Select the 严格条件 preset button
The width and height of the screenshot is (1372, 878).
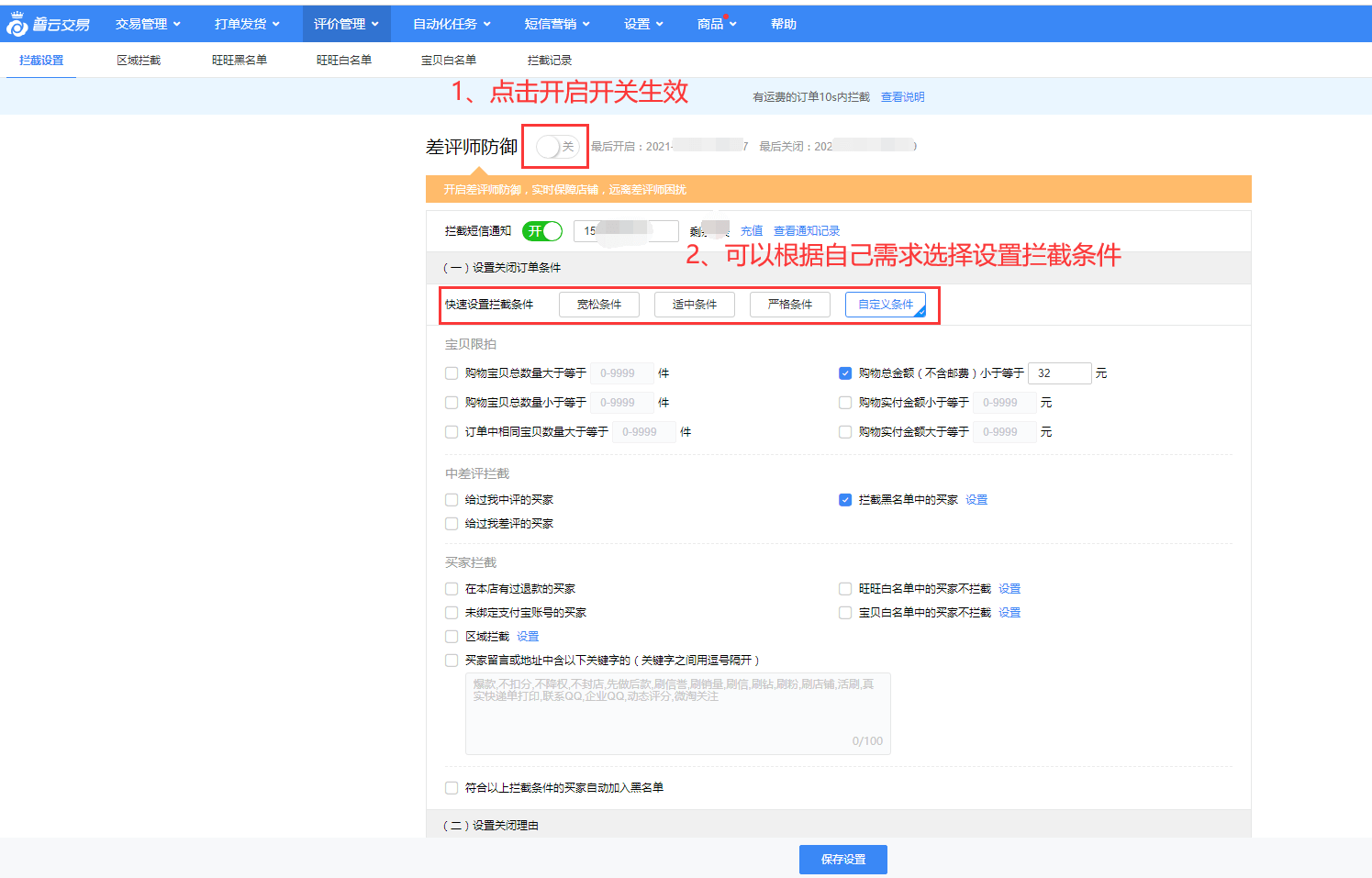pyautogui.click(x=790, y=305)
